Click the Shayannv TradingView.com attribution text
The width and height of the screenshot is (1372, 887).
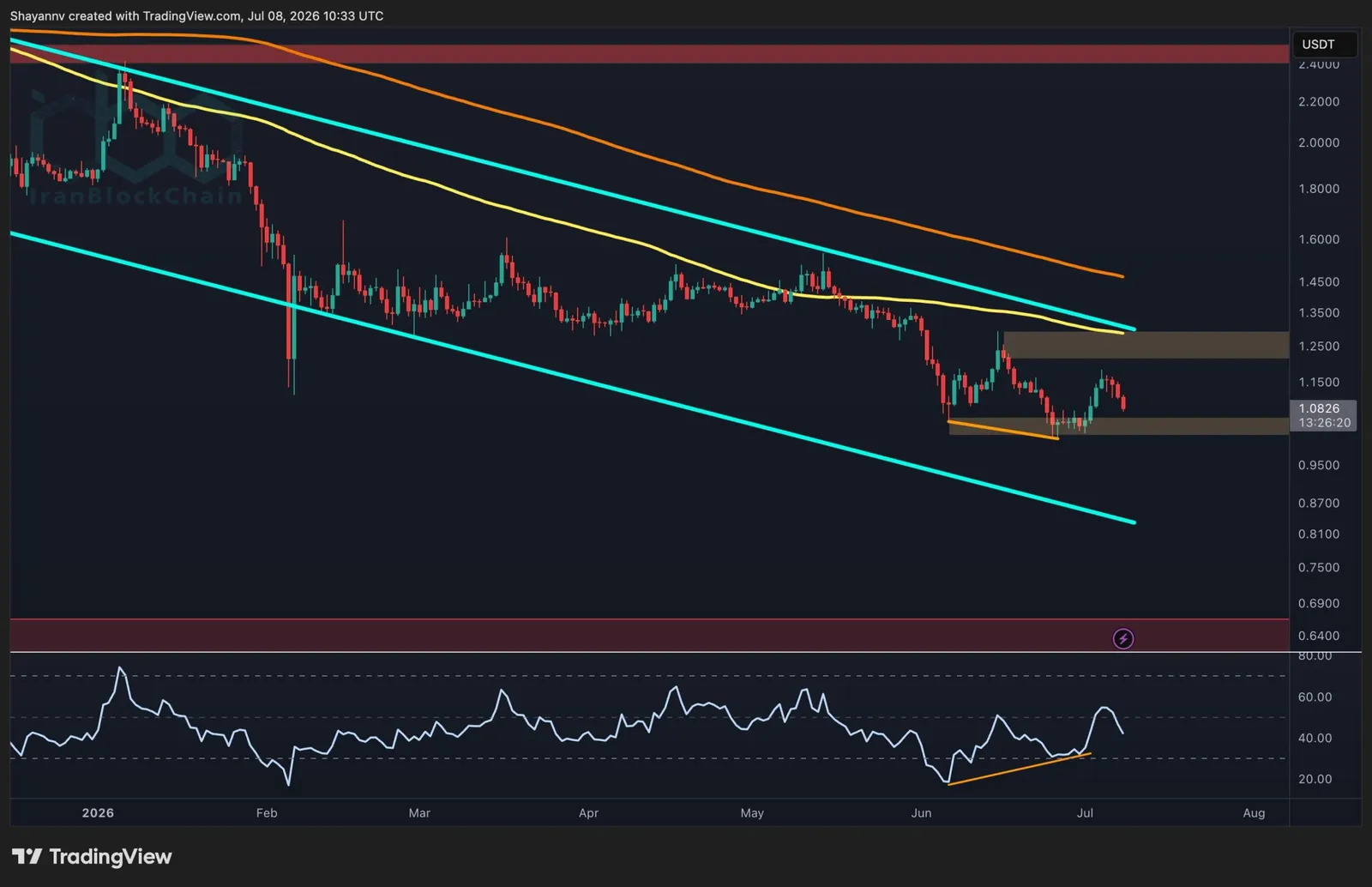pos(196,15)
